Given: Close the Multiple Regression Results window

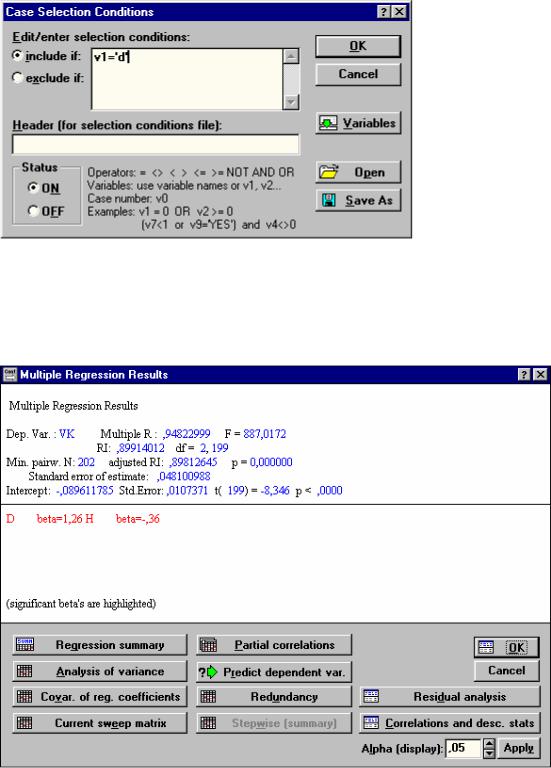Looking at the screenshot, I should [540, 375].
